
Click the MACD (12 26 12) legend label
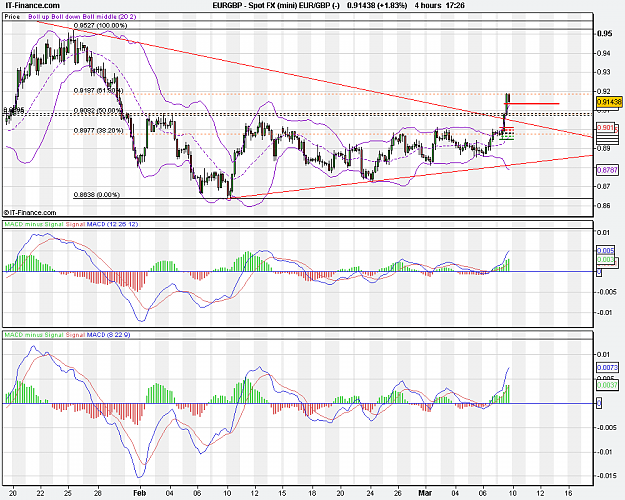(112, 224)
